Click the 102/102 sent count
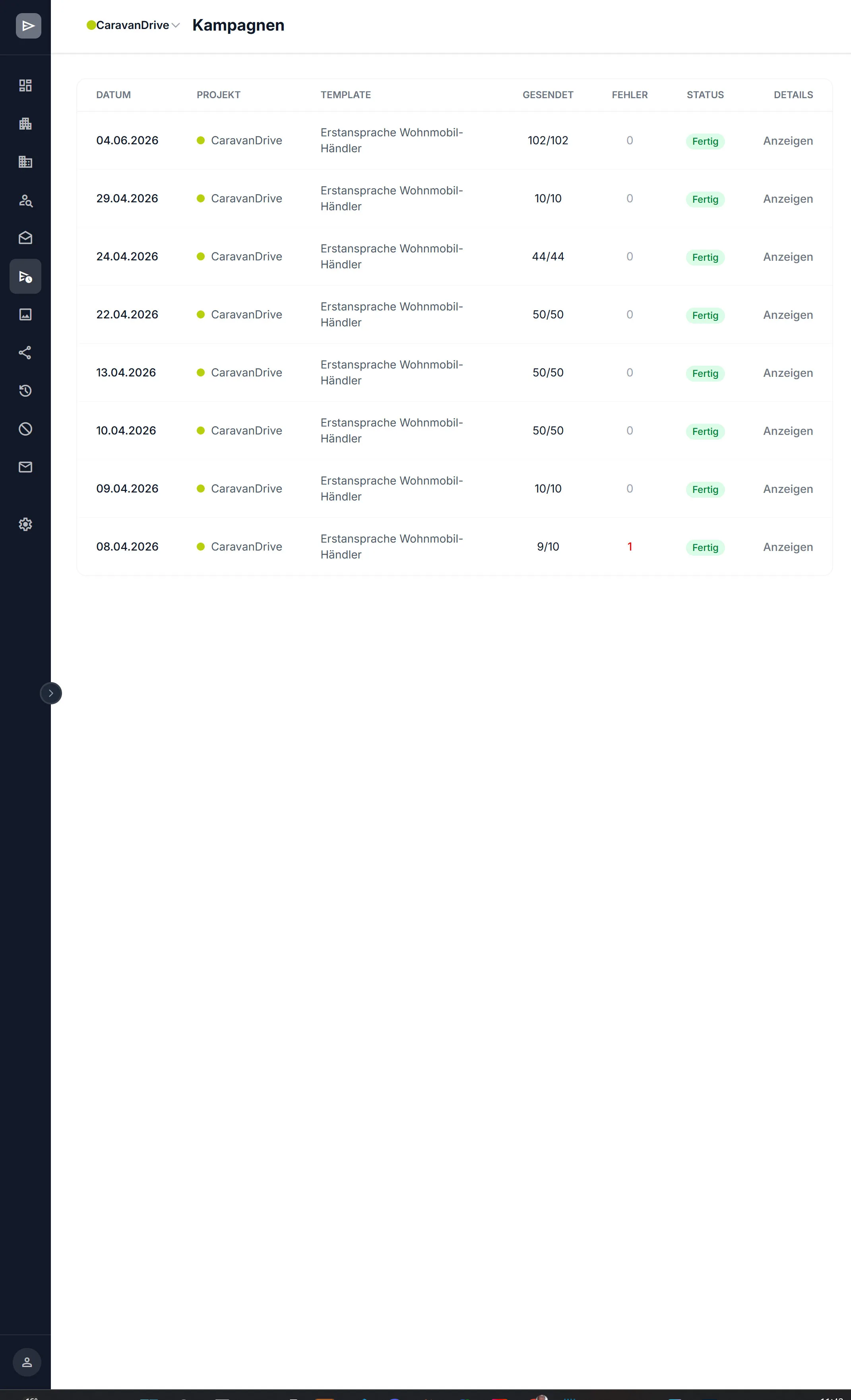This screenshot has height=1400, width=851. 548,140
